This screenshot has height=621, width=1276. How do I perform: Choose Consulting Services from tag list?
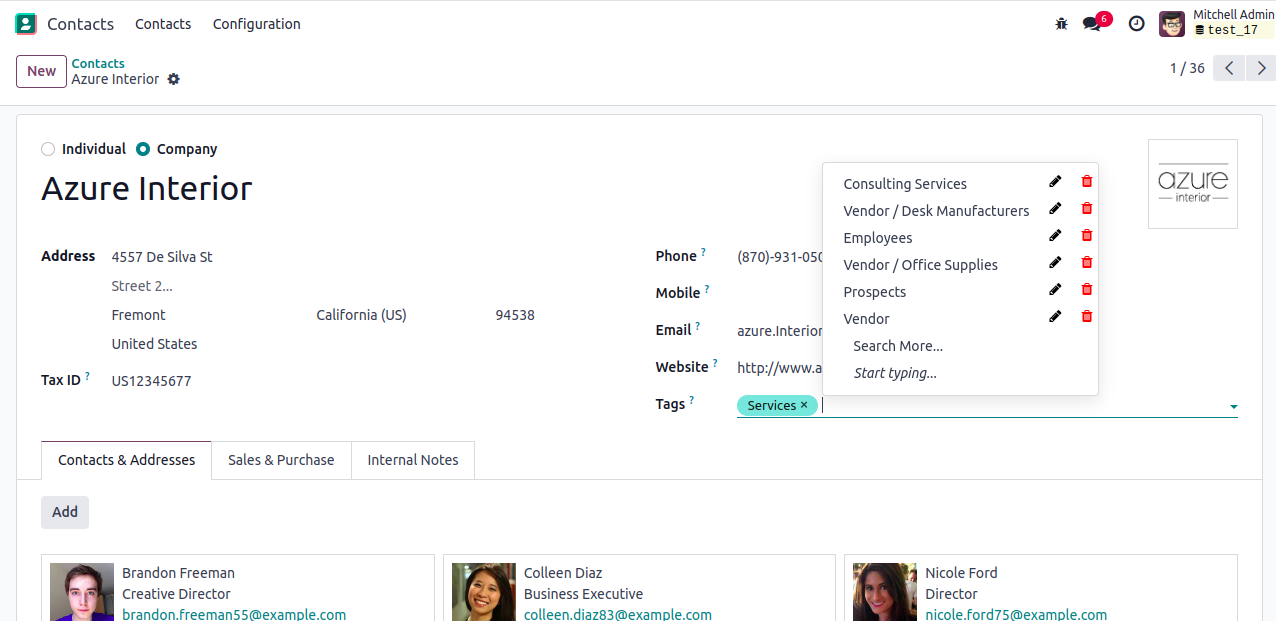click(x=905, y=184)
